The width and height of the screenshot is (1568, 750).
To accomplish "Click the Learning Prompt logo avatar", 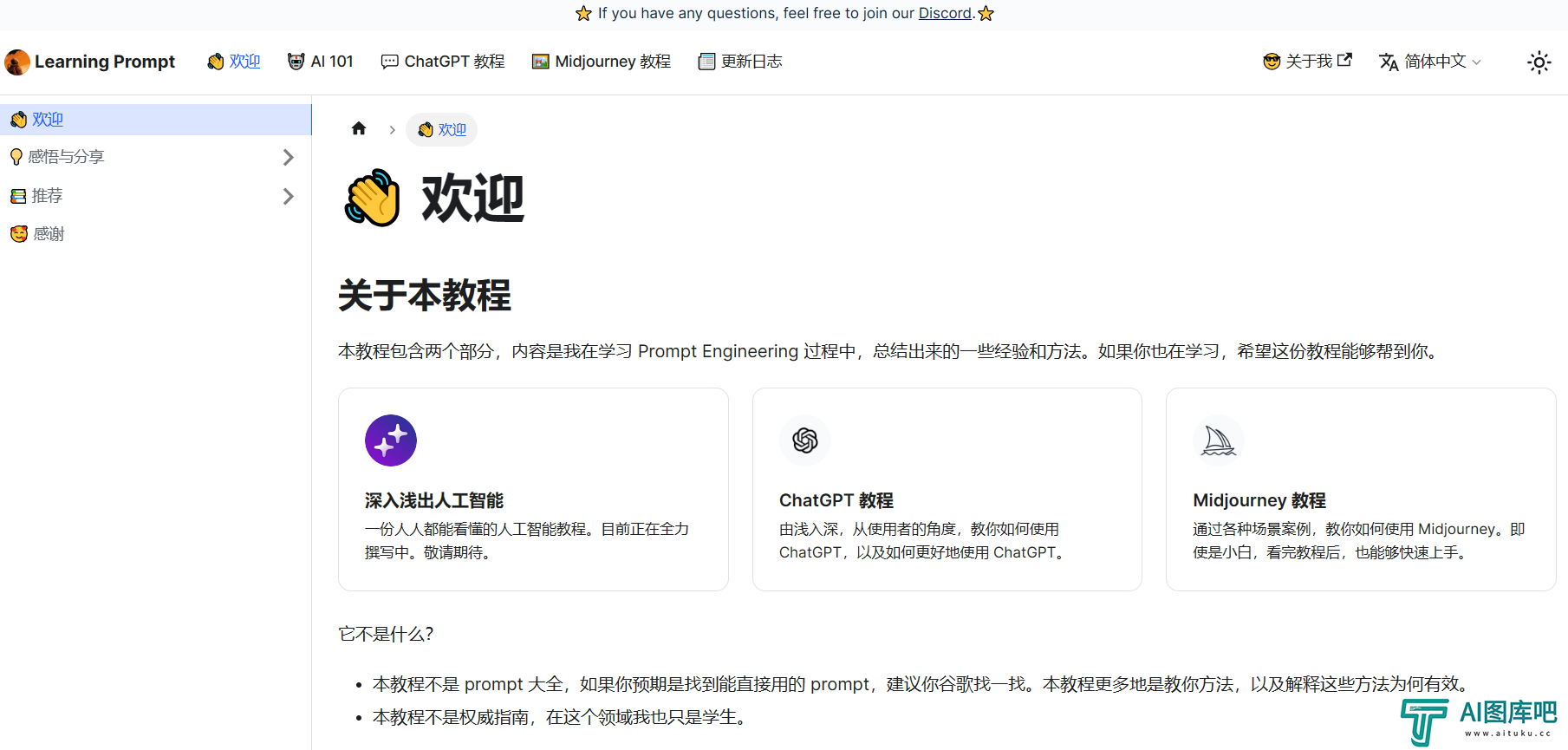I will (17, 62).
